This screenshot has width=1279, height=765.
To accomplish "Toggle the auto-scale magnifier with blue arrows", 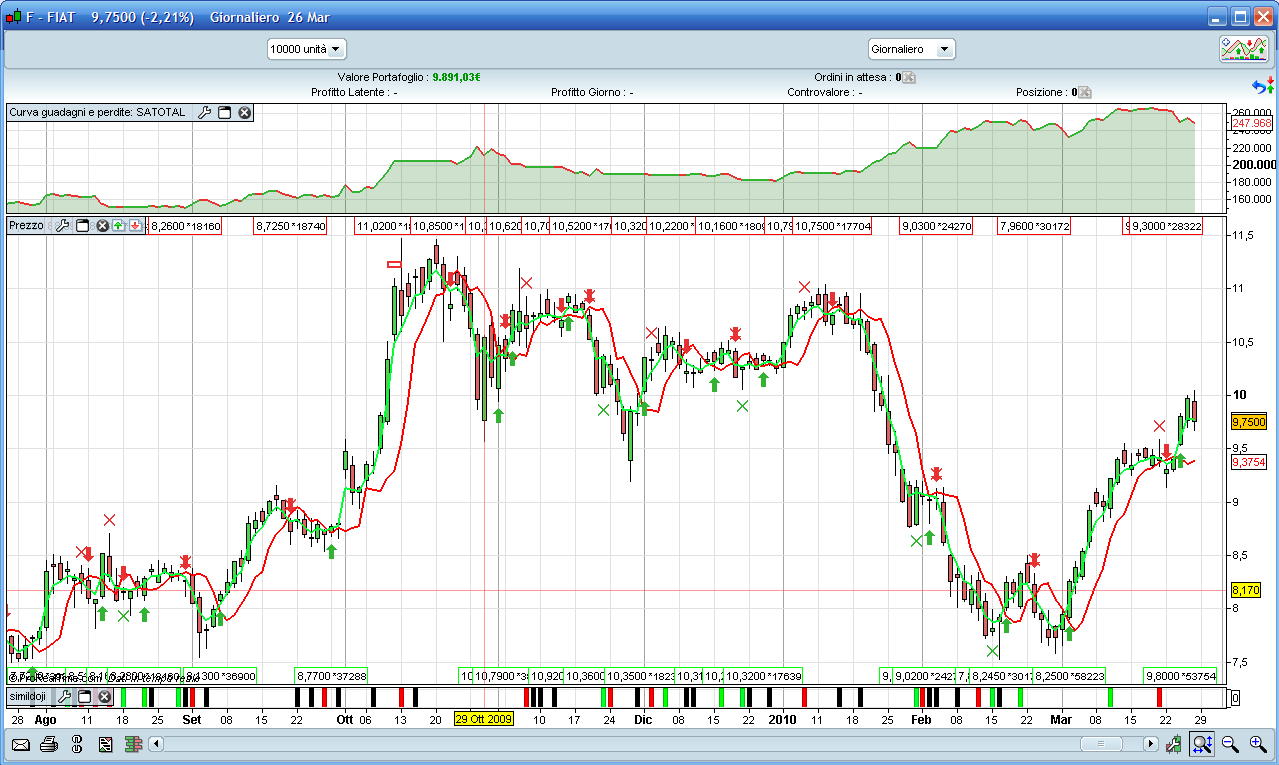I will pos(1202,744).
